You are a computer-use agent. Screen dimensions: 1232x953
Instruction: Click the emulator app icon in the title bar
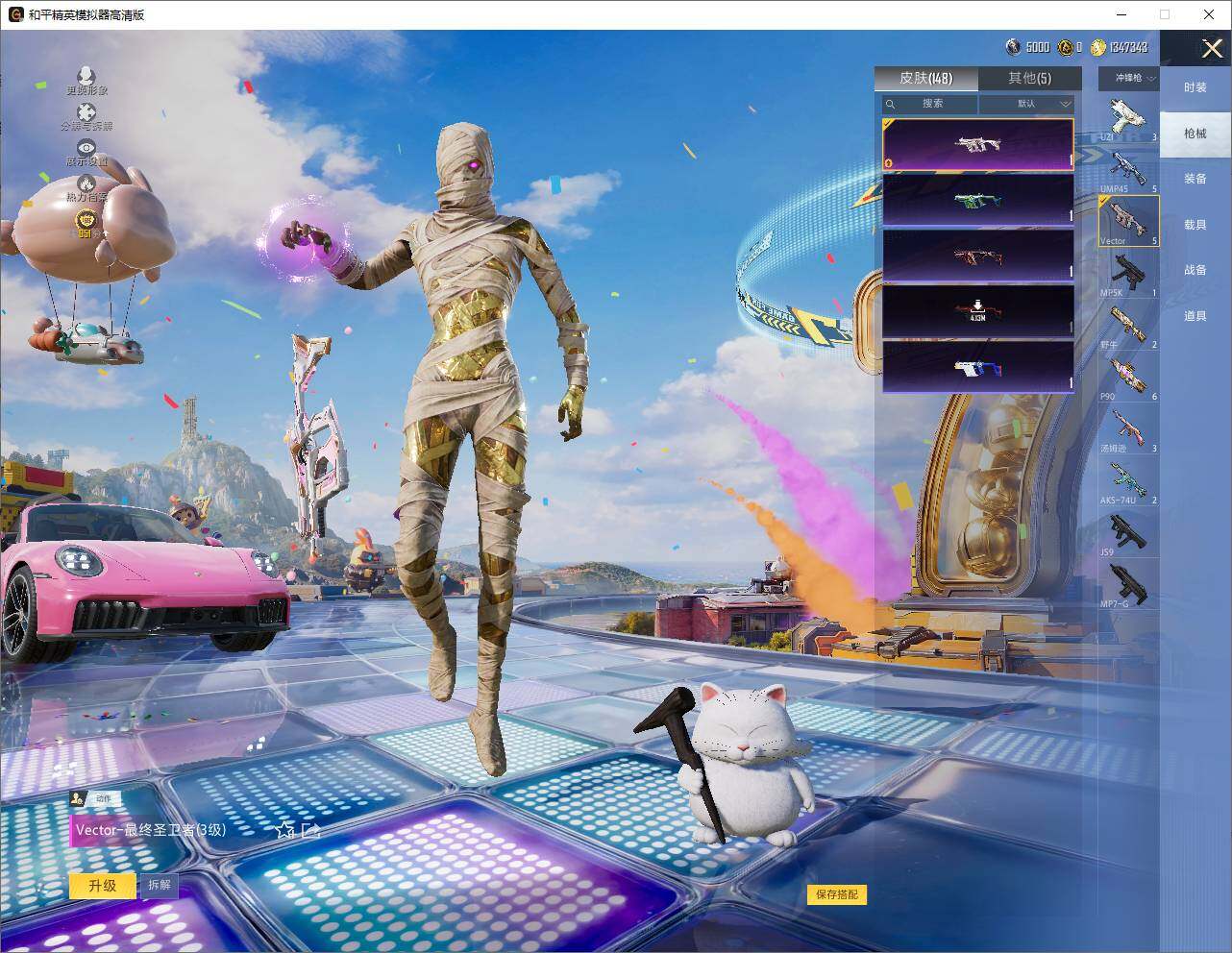click(x=15, y=14)
